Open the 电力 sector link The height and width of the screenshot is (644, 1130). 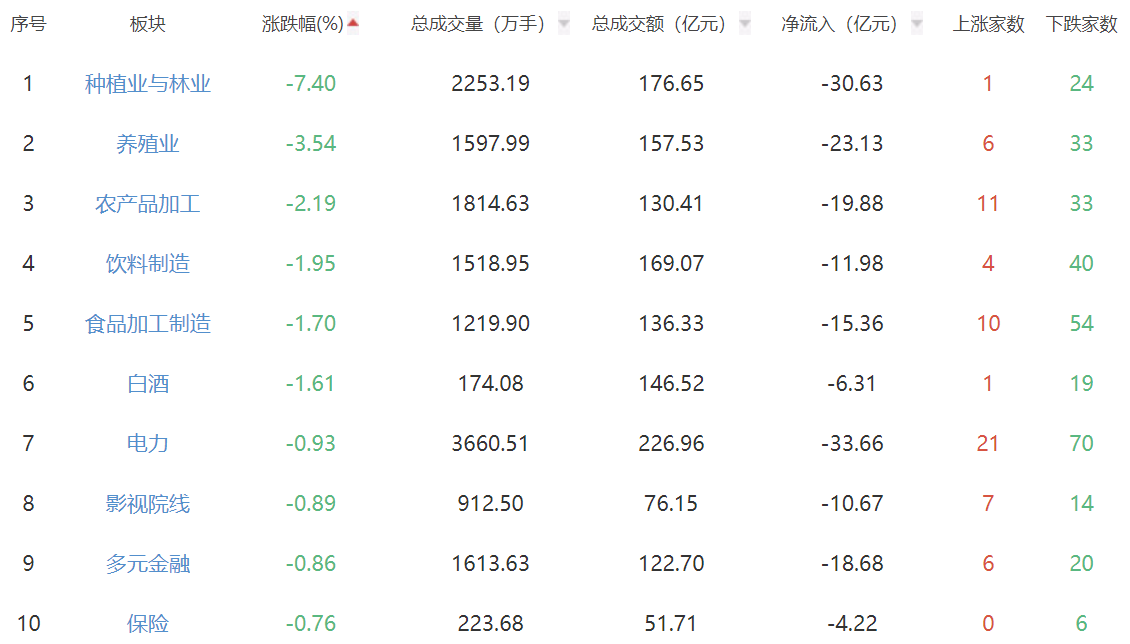tap(148, 444)
